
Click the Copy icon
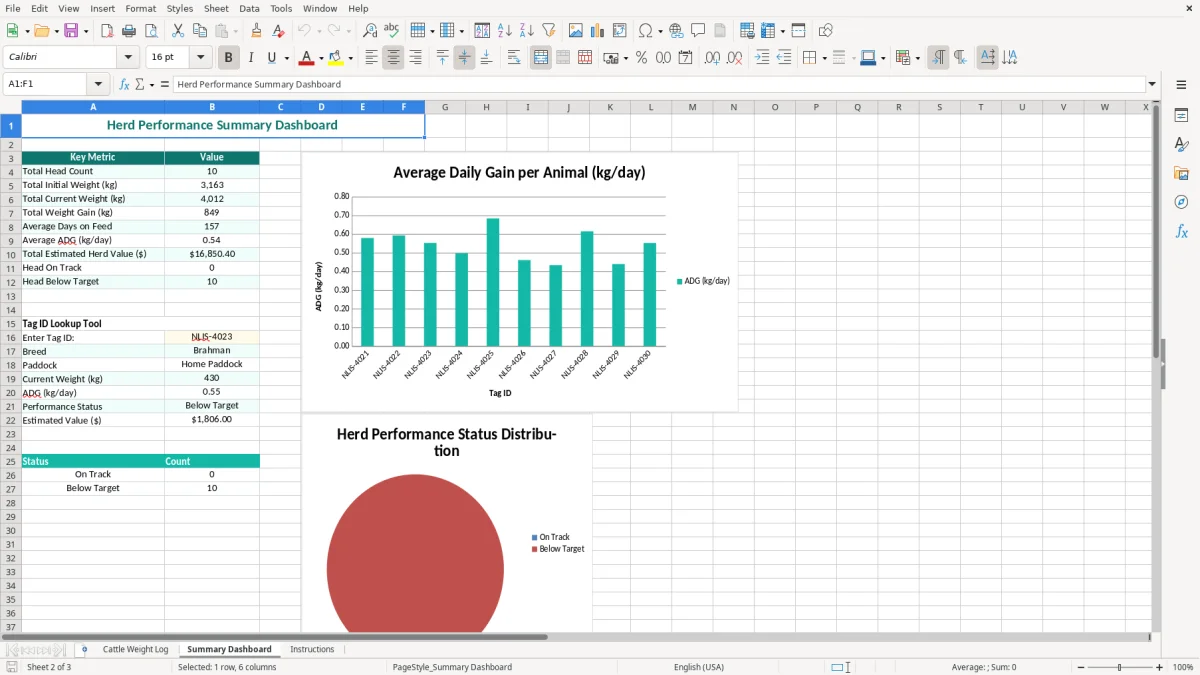pos(199,31)
